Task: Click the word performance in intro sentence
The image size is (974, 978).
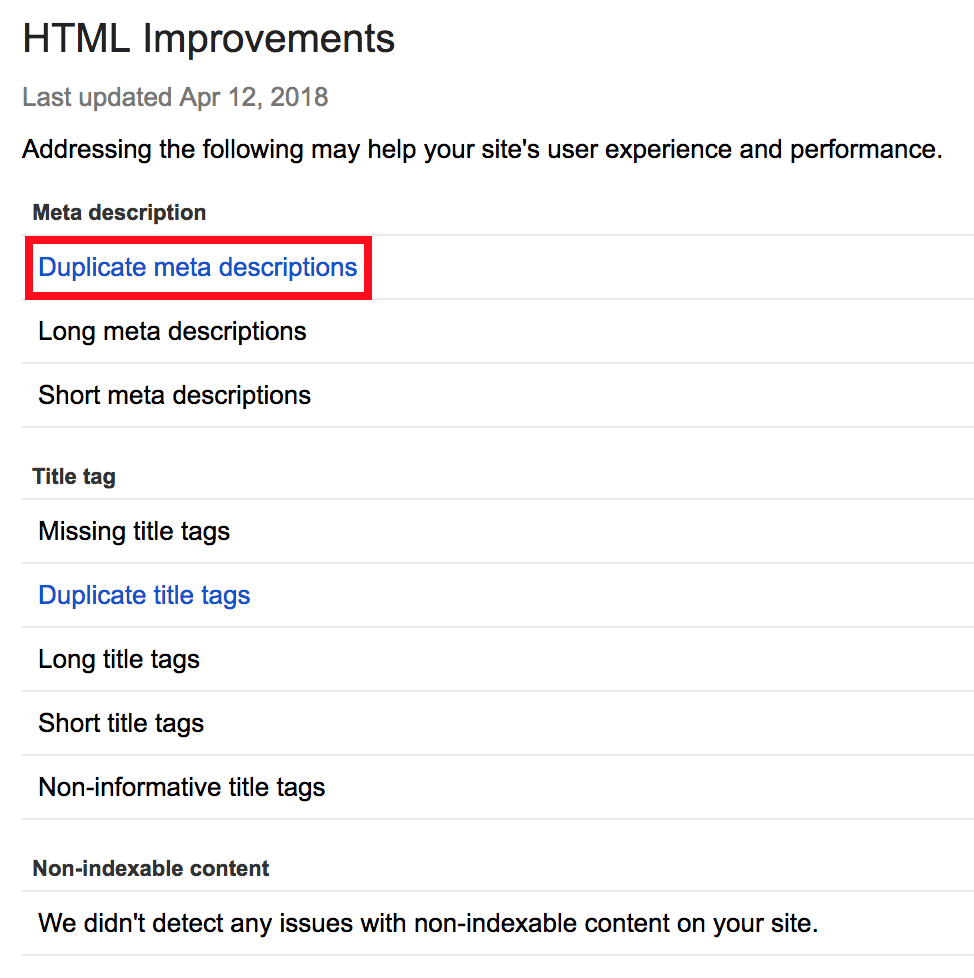Action: (x=866, y=150)
